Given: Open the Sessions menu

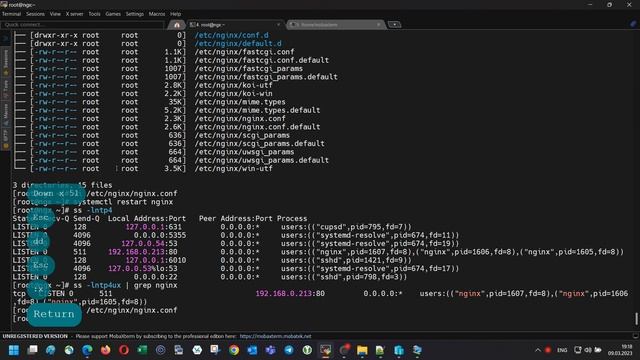Looking at the screenshot, I should coord(36,14).
